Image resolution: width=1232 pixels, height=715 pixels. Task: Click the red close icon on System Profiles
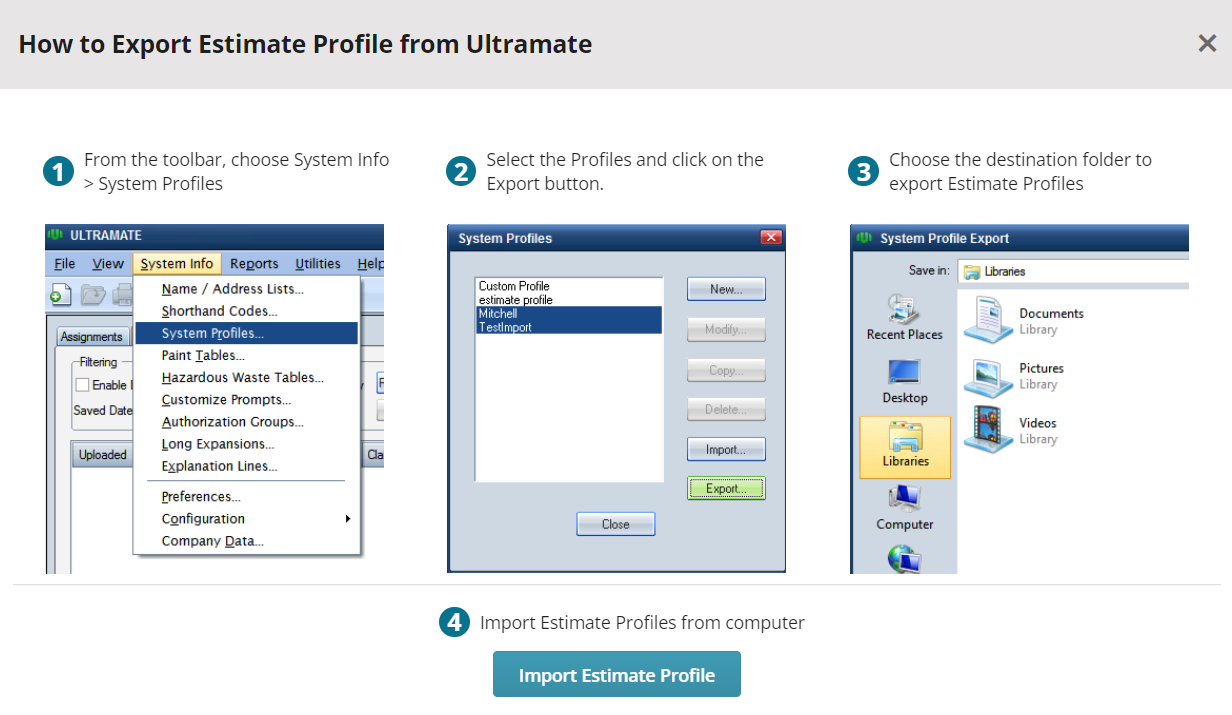(770, 238)
